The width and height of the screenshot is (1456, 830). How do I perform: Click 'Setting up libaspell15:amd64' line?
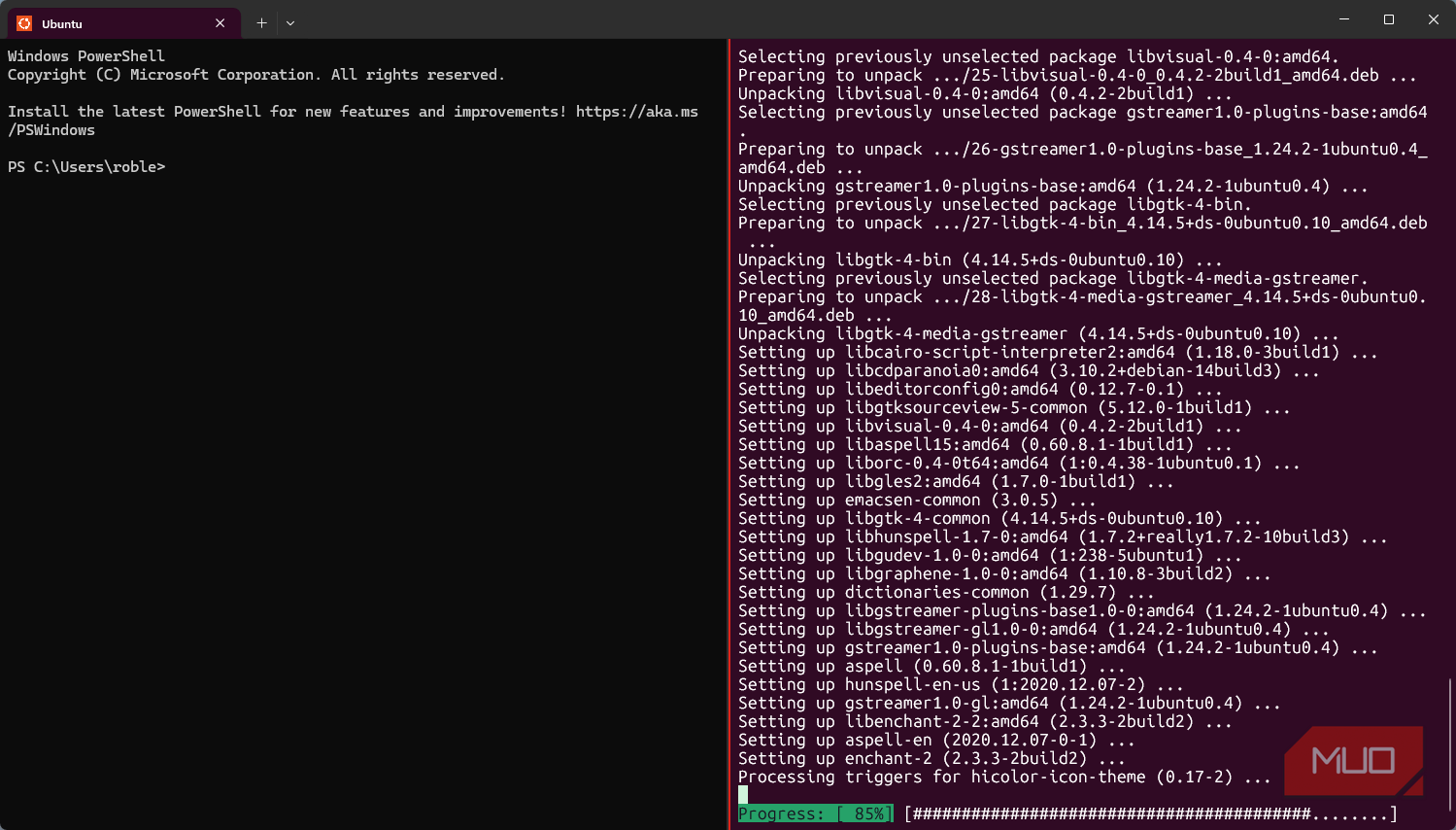[x=985, y=444]
